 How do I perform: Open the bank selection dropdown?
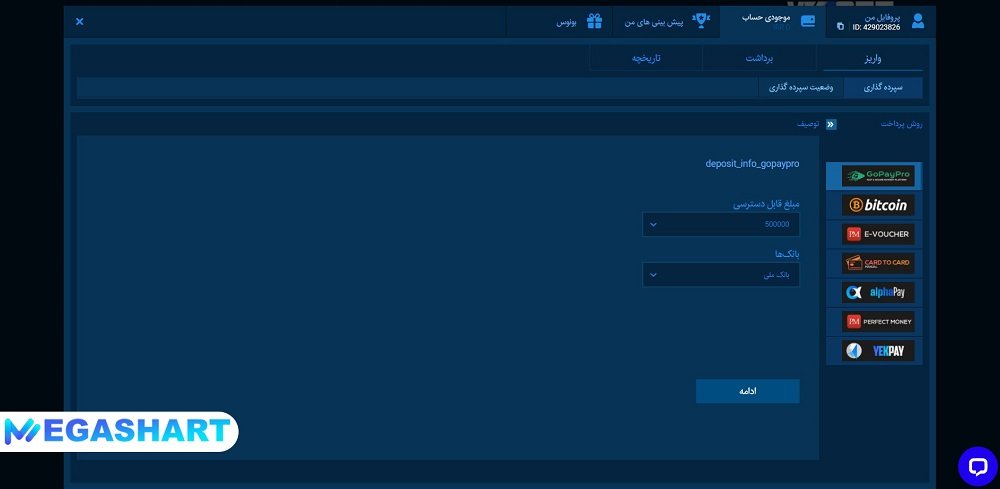tap(720, 274)
